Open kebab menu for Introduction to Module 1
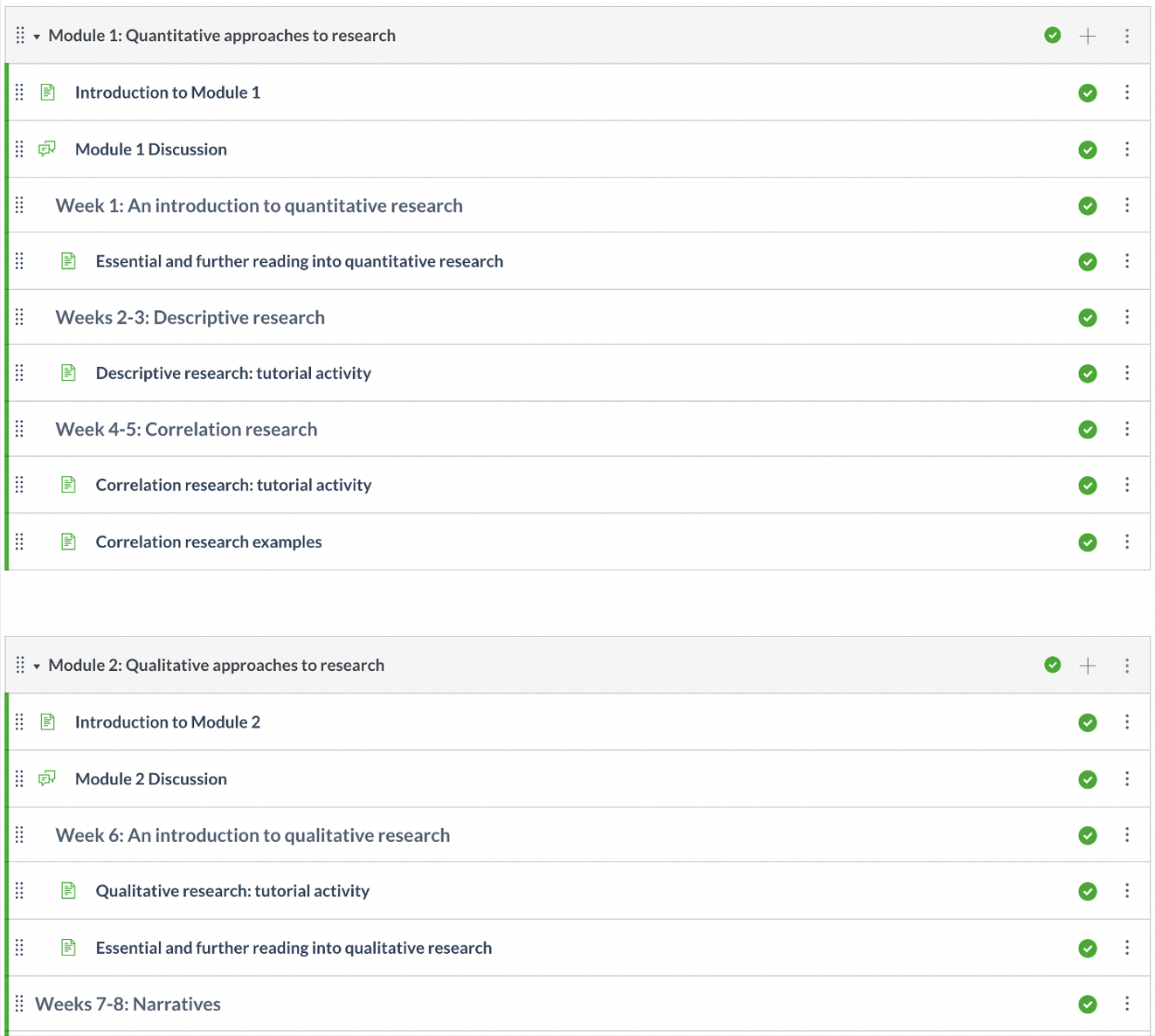Screen dimensions: 1155x1036 coord(1127,93)
